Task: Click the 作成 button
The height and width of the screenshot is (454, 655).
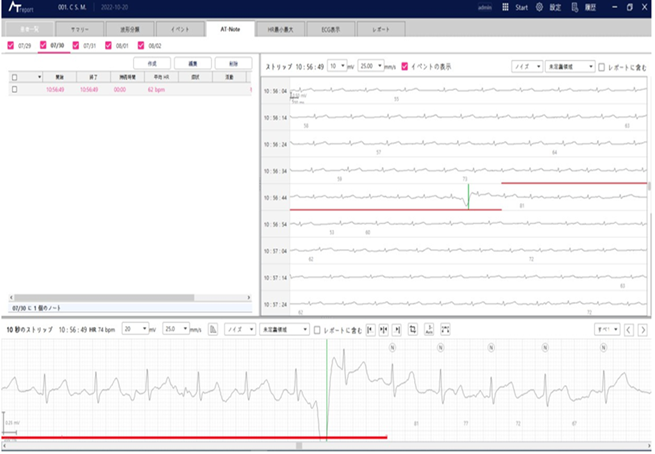Action: 152,62
